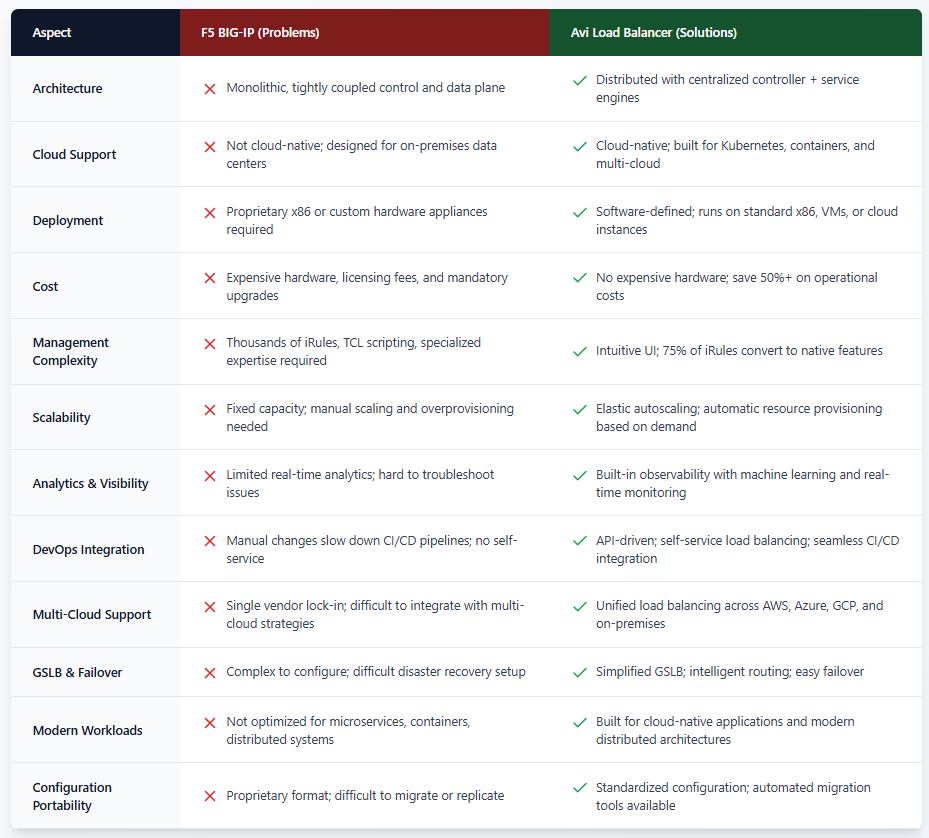Screen dimensions: 929x838
Task: Select the Management Complexity row label
Action: point(71,351)
